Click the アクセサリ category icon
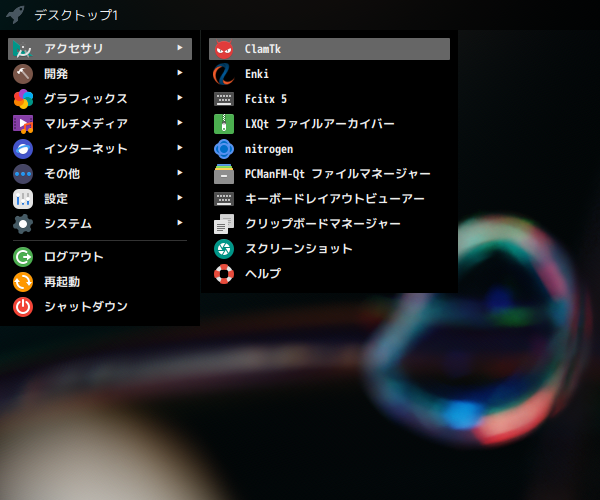The image size is (600, 500). coord(23,49)
